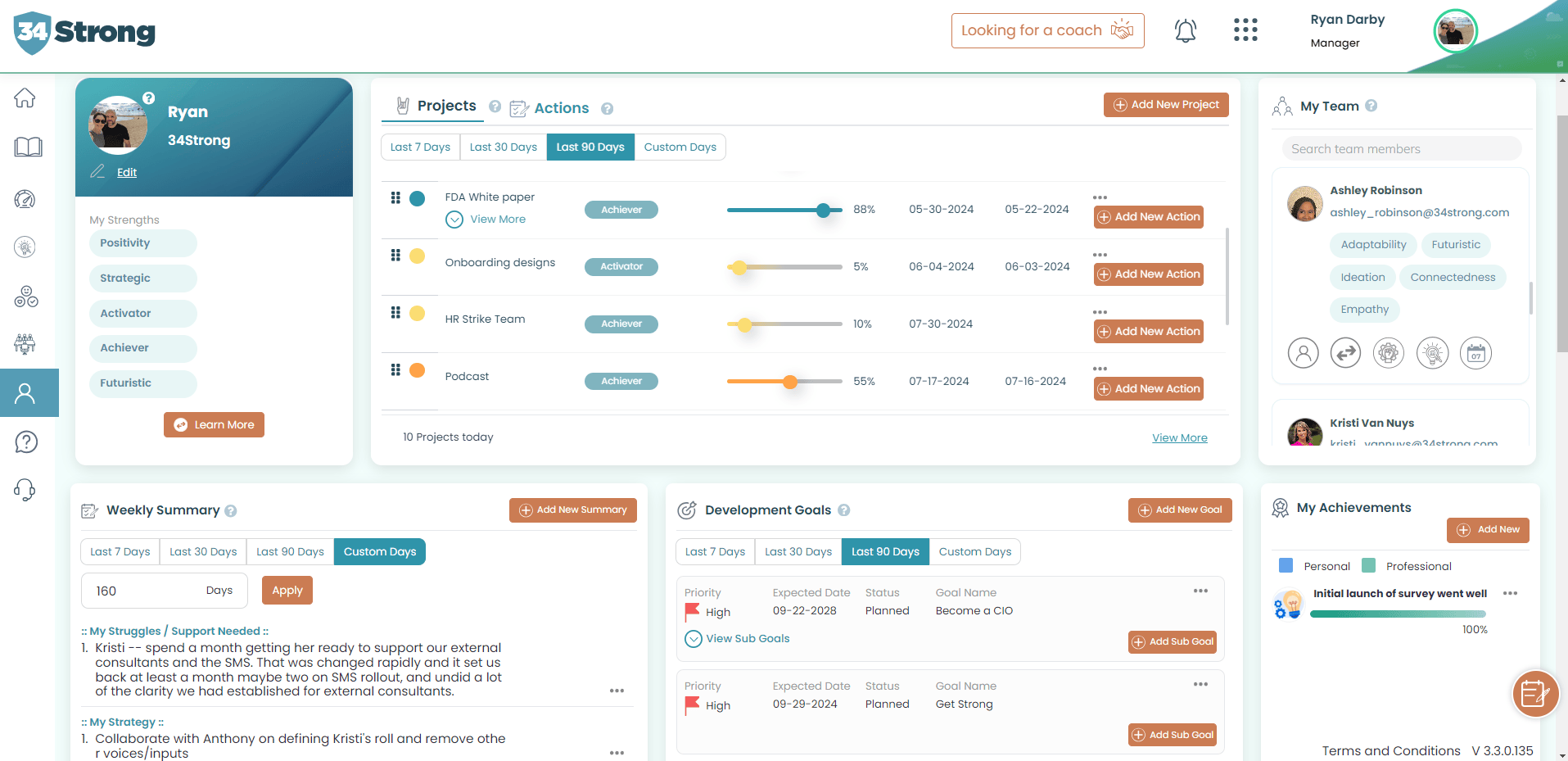The image size is (1568, 761).
Task: Click the Add New Project button
Action: tap(1166, 105)
